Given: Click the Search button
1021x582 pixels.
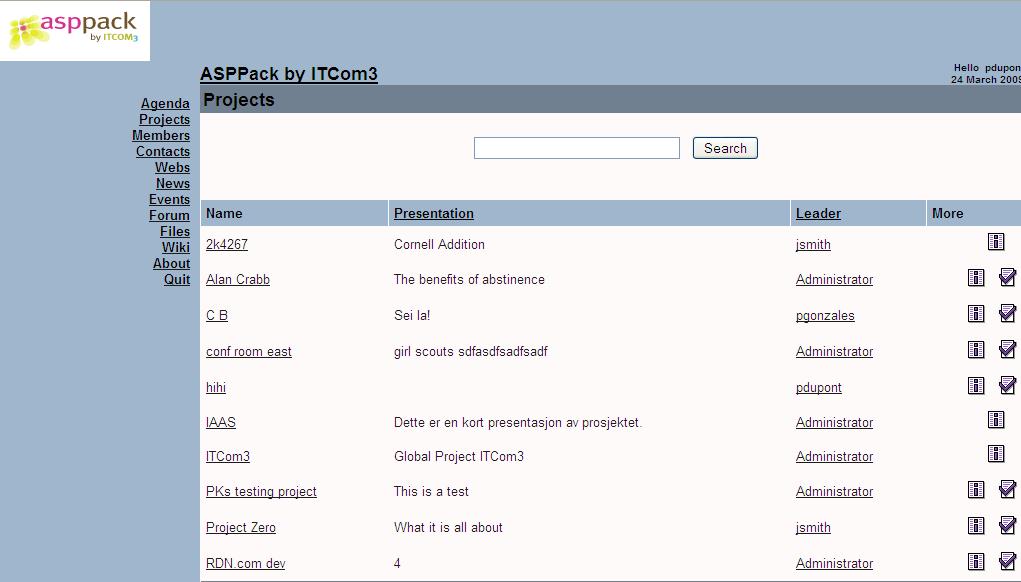Looking at the screenshot, I should click(x=725, y=148).
